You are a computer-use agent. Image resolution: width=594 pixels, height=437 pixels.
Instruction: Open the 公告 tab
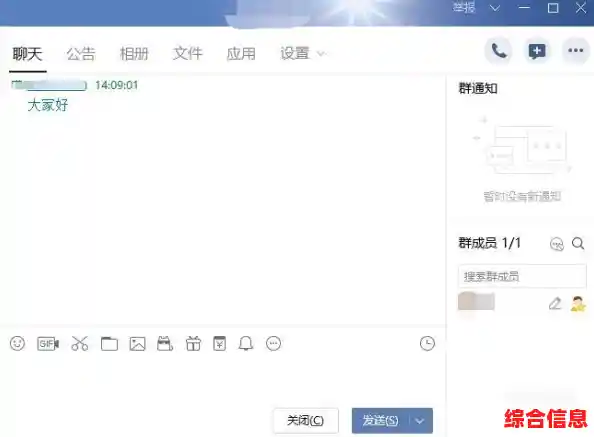81,54
